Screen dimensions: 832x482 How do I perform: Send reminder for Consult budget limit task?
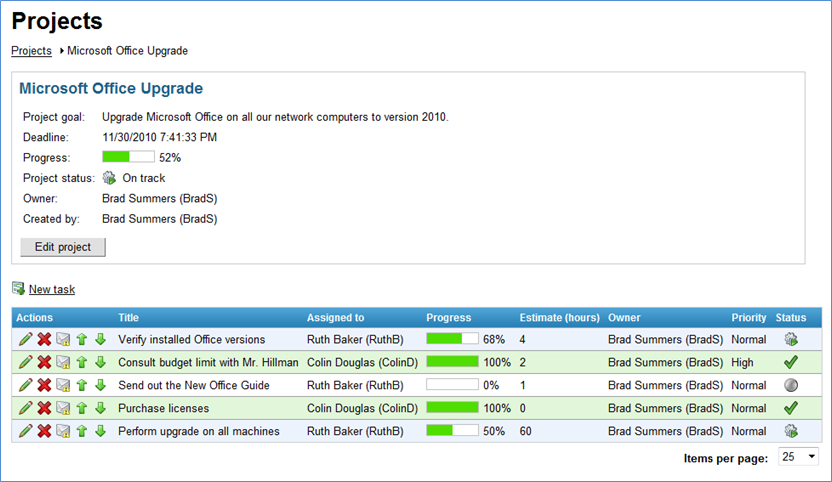tap(63, 362)
